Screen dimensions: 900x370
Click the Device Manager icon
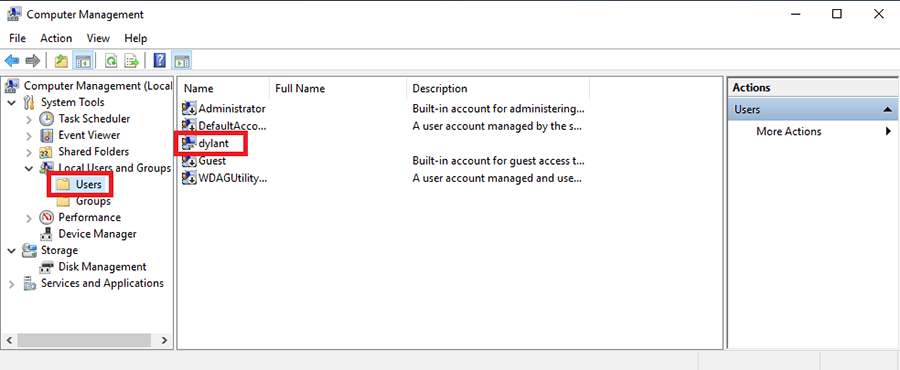pyautogui.click(x=46, y=234)
